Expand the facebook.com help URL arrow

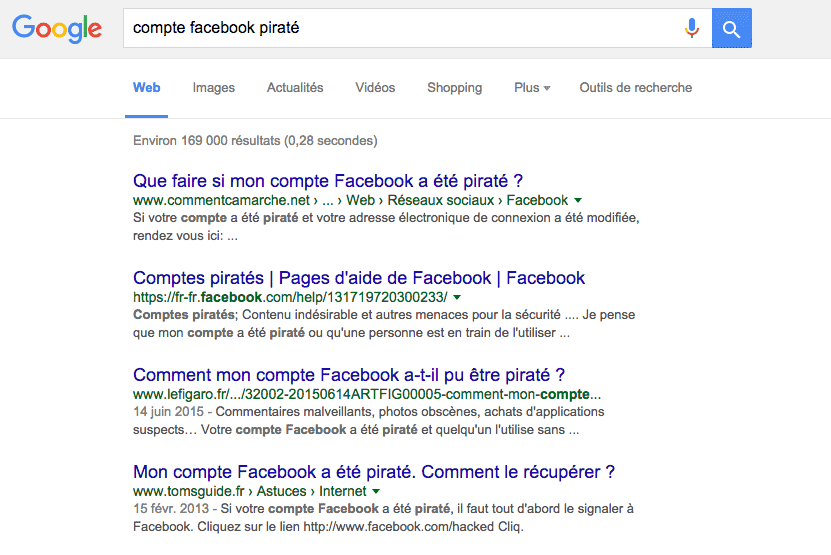(x=457, y=297)
